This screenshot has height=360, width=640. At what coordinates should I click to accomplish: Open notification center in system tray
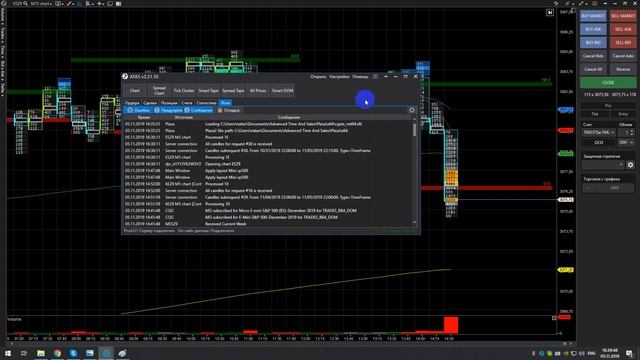tap(630, 353)
